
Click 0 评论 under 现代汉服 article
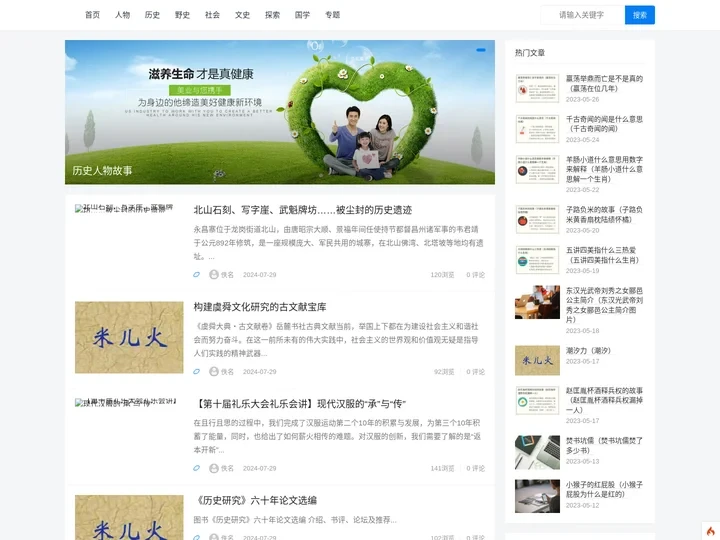pos(475,468)
